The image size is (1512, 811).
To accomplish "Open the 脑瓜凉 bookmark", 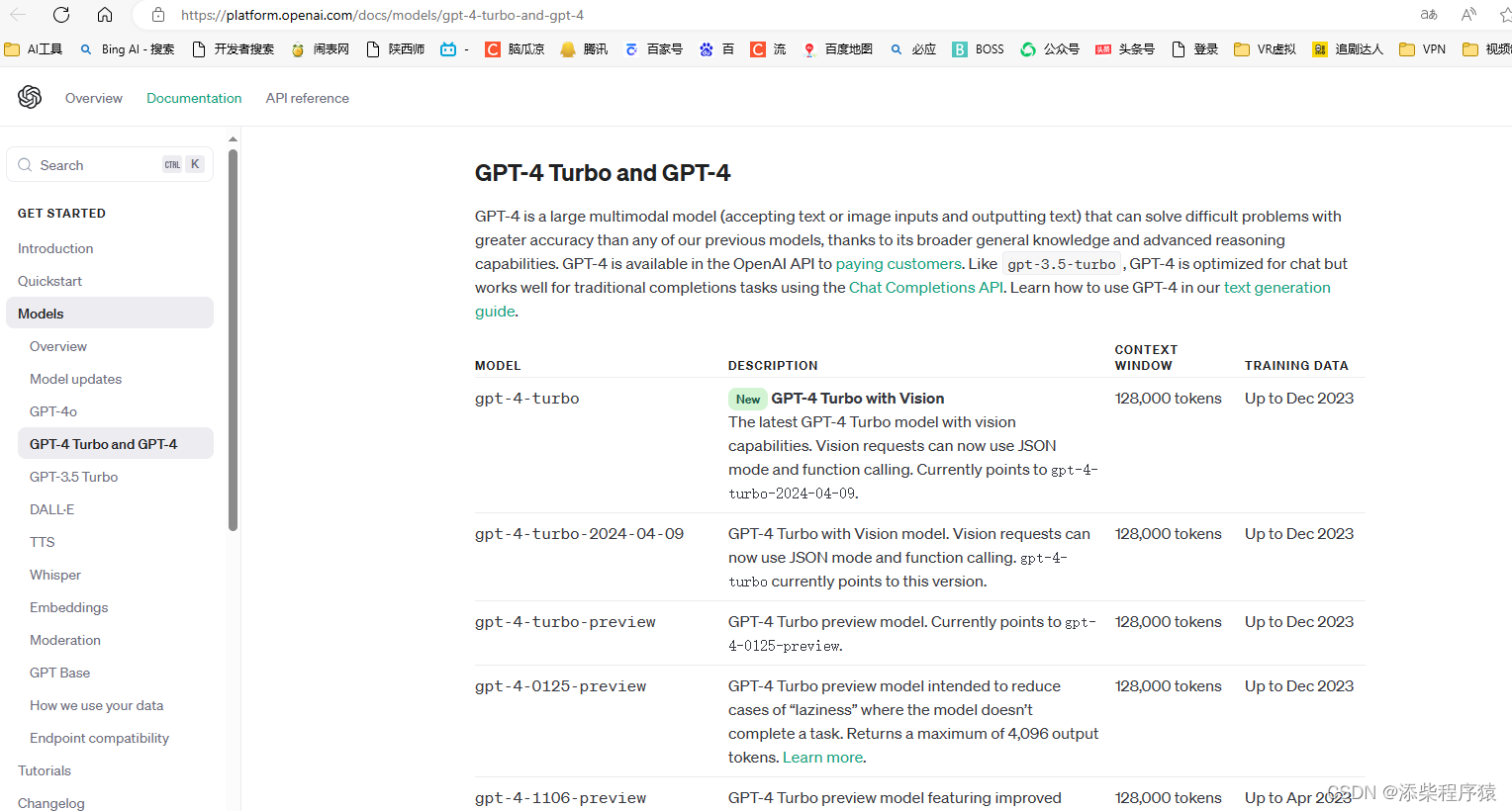I will point(515,49).
